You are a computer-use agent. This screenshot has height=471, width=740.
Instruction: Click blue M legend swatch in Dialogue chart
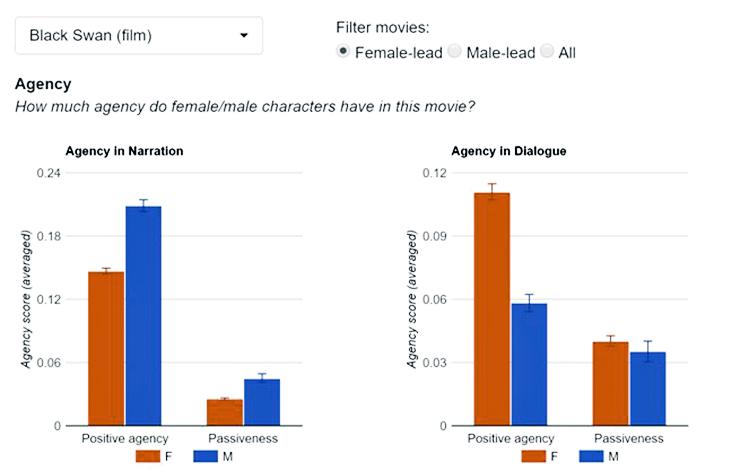pos(591,456)
